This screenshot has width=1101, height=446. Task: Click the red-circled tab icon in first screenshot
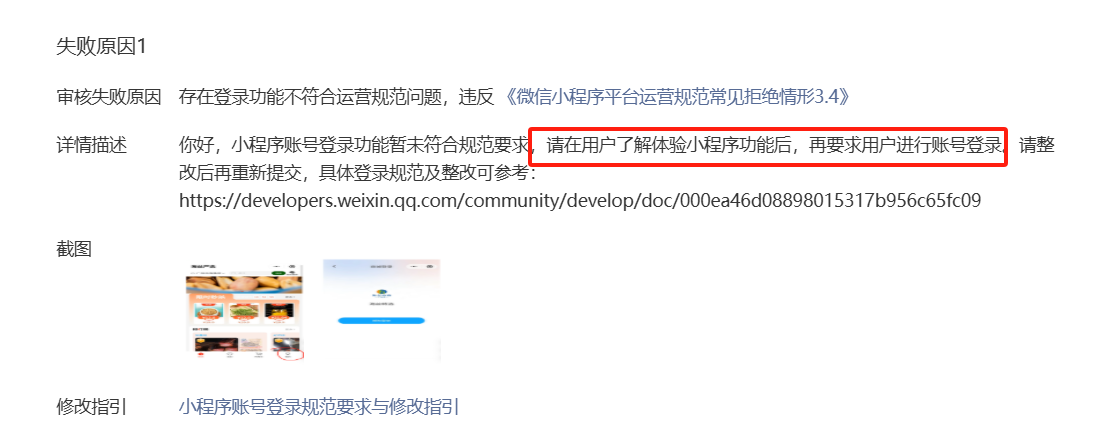[x=290, y=354]
